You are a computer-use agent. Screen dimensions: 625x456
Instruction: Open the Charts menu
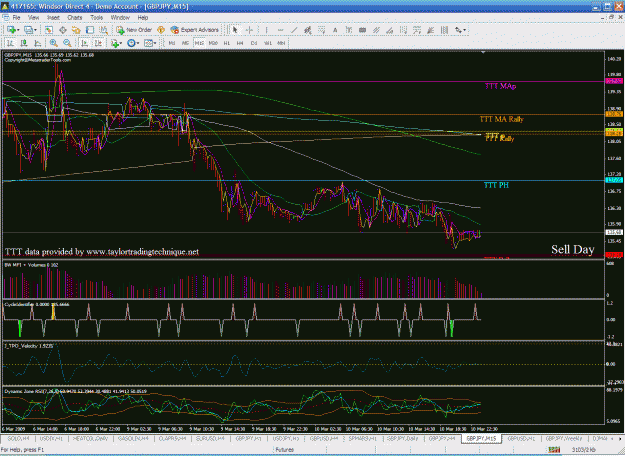(75, 18)
